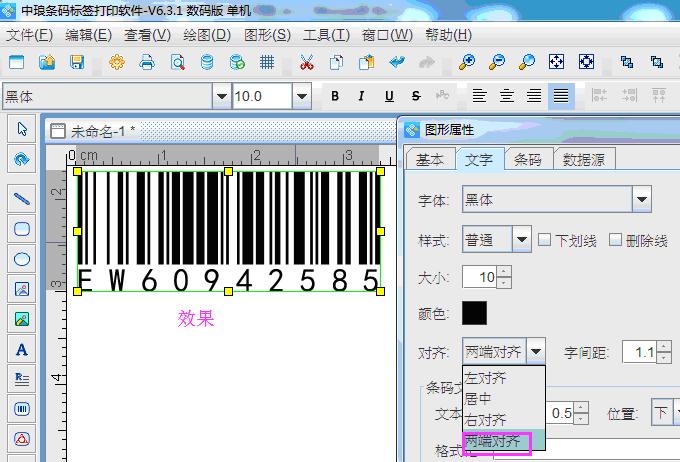The width and height of the screenshot is (680, 462).
Task: Click the paste clipboard icon
Action: click(x=366, y=62)
